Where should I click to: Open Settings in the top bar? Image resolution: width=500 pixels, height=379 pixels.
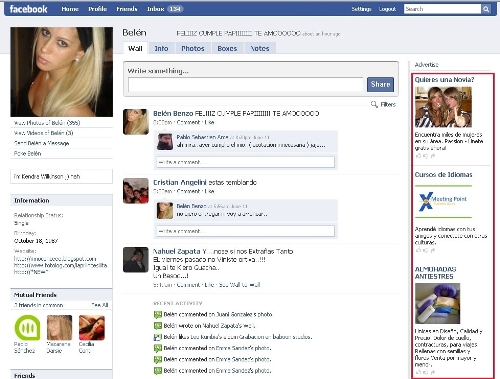click(361, 9)
